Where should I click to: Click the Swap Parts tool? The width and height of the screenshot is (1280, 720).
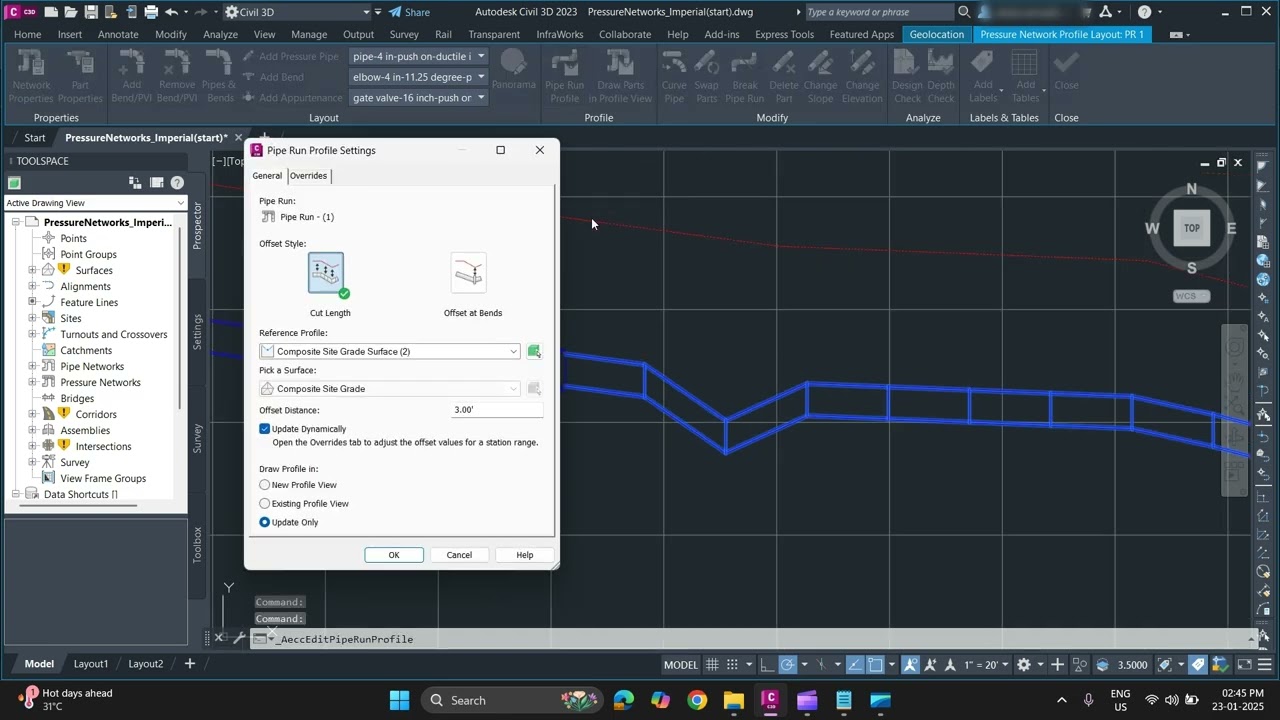707,75
